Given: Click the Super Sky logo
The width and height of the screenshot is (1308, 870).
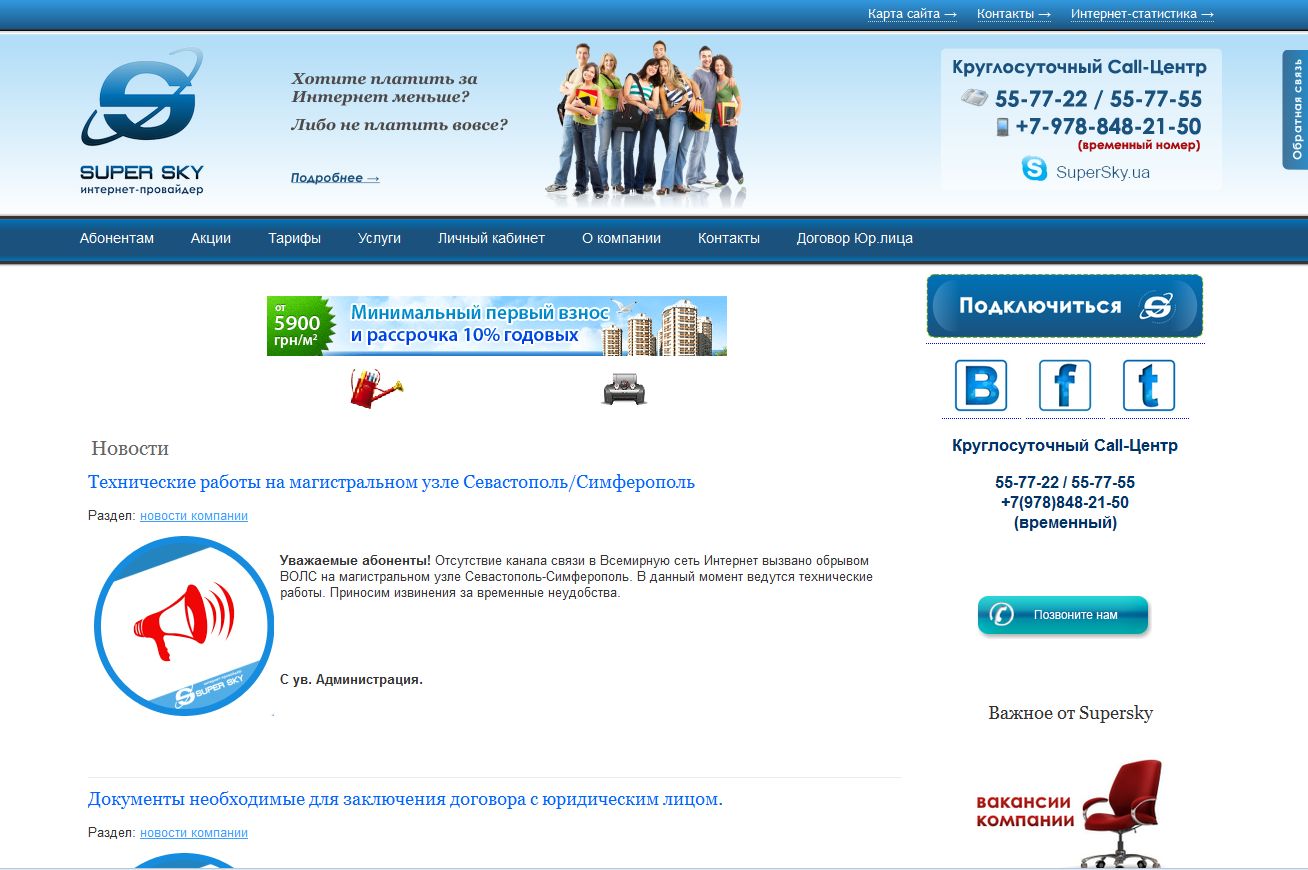Looking at the screenshot, I should (142, 121).
